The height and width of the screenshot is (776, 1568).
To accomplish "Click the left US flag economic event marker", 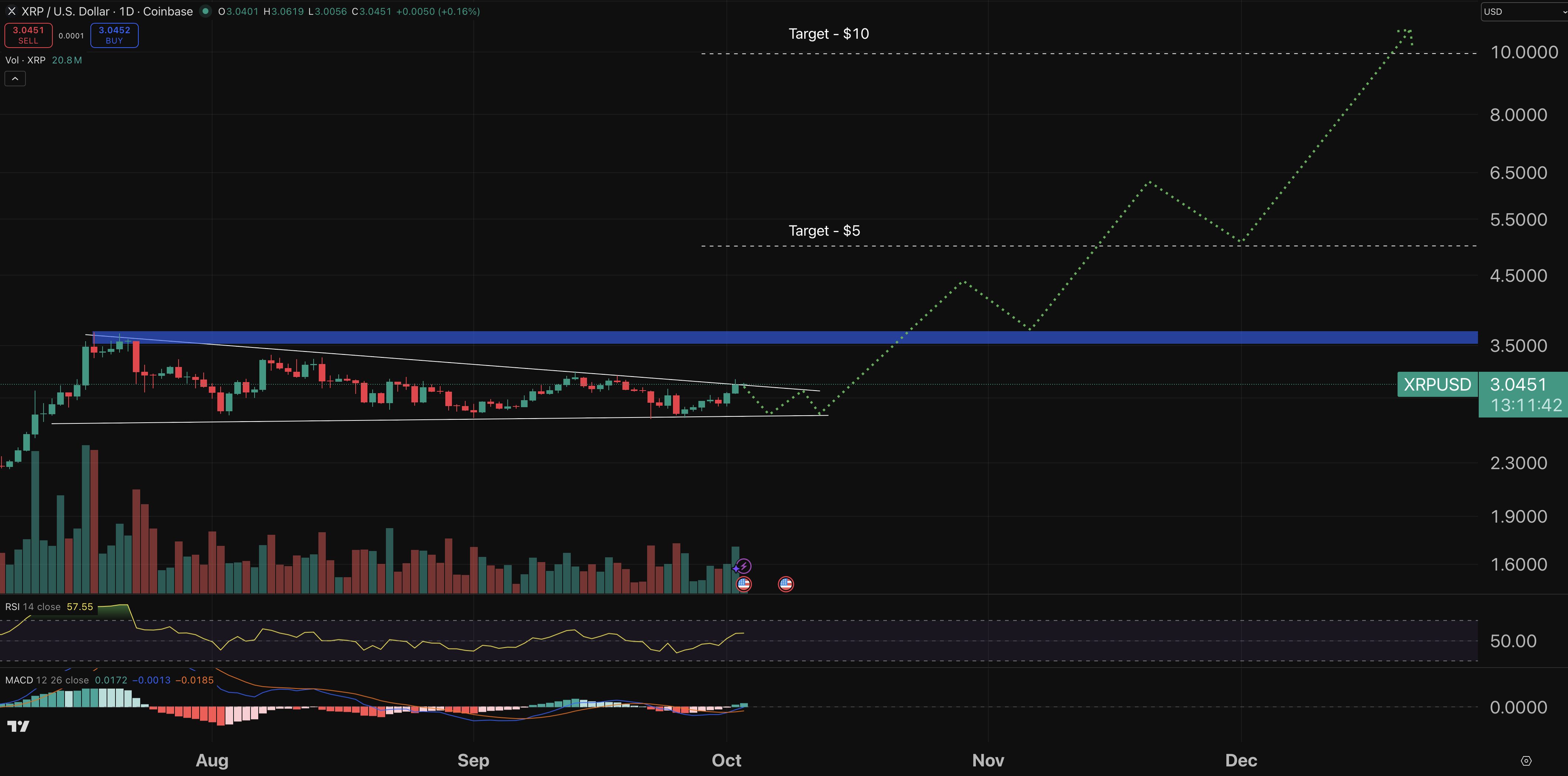I will click(744, 584).
